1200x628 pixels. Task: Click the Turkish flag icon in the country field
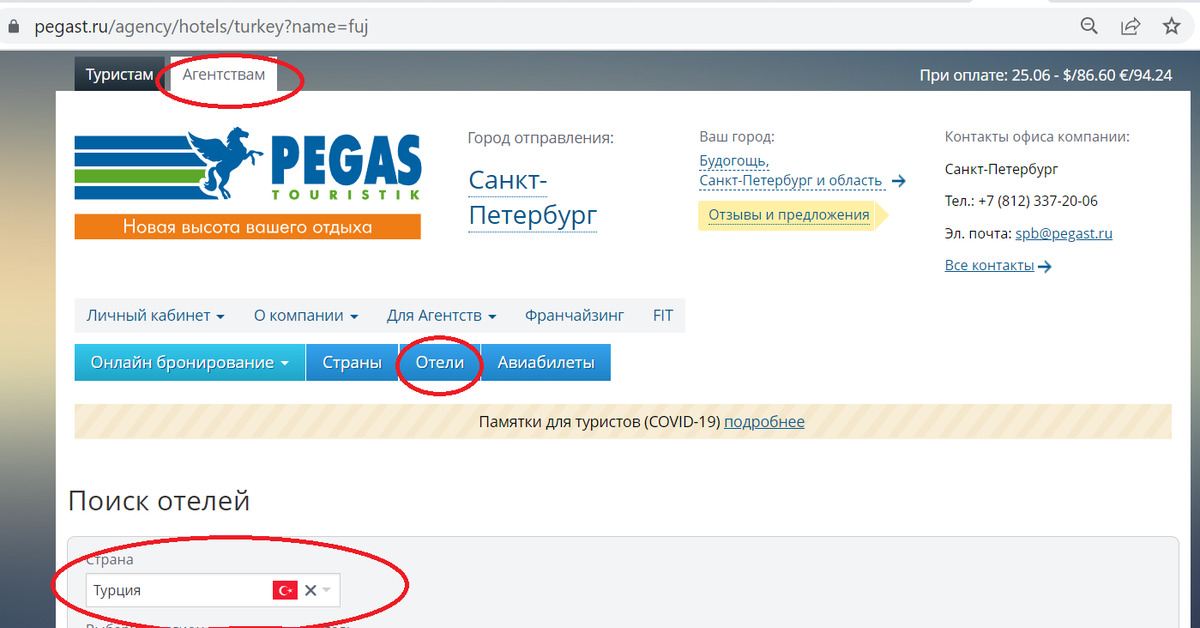tap(285, 590)
